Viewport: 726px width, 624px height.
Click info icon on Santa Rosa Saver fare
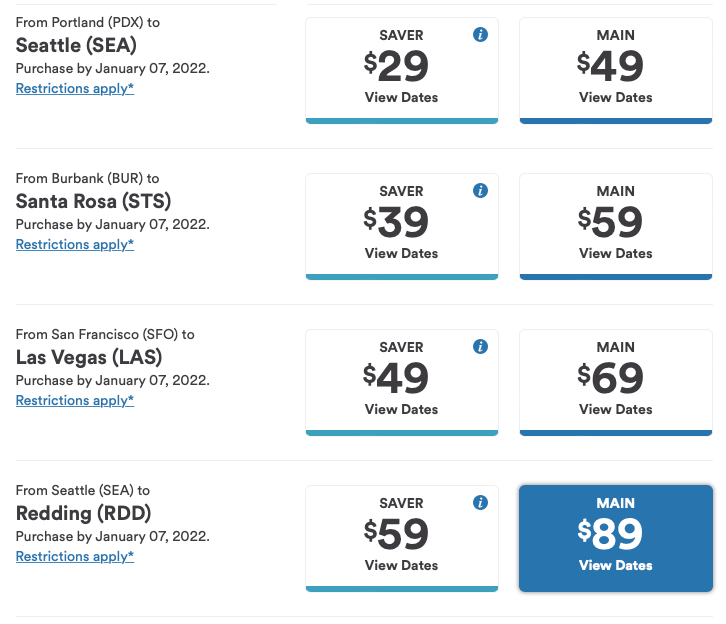coord(480,191)
